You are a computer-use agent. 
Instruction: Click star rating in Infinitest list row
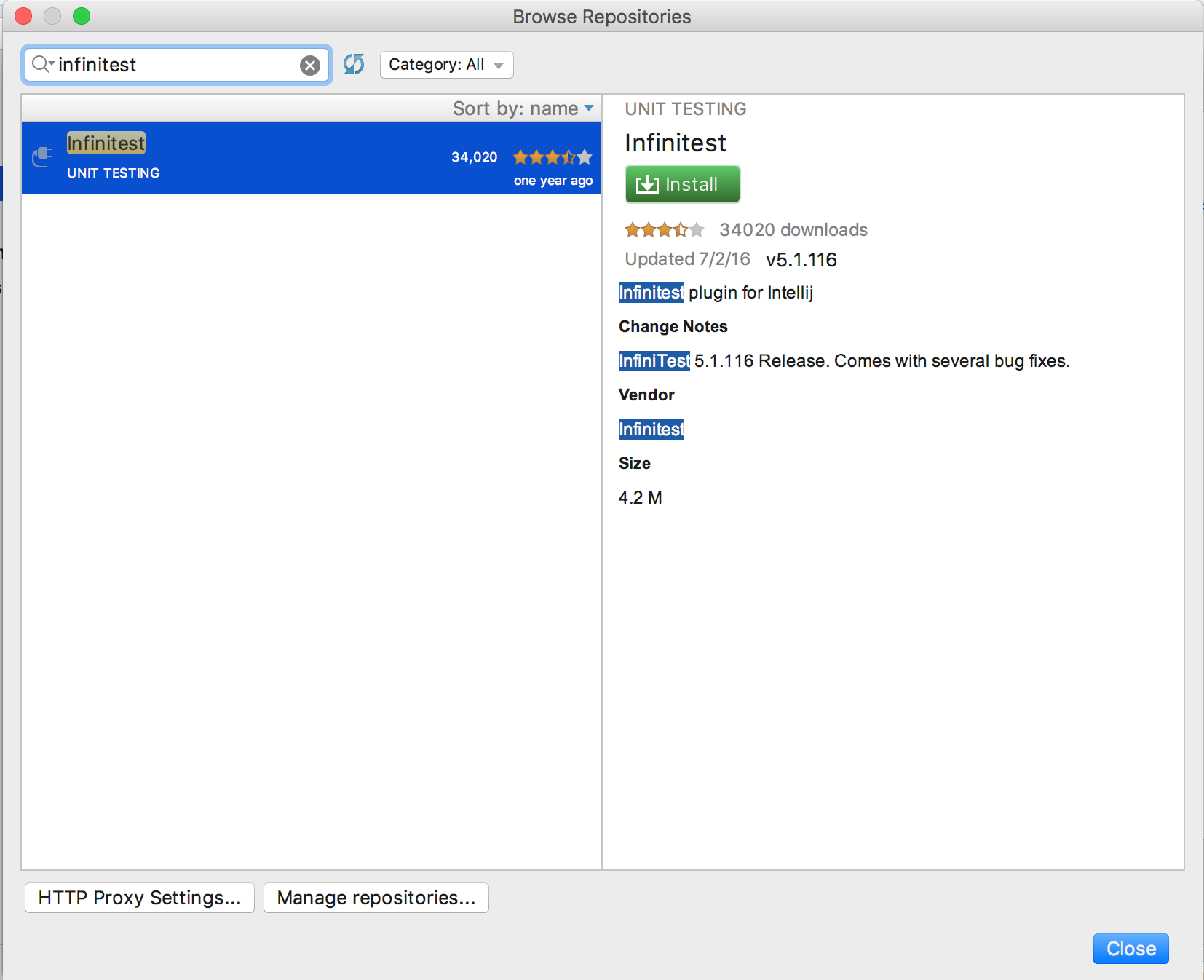point(553,157)
